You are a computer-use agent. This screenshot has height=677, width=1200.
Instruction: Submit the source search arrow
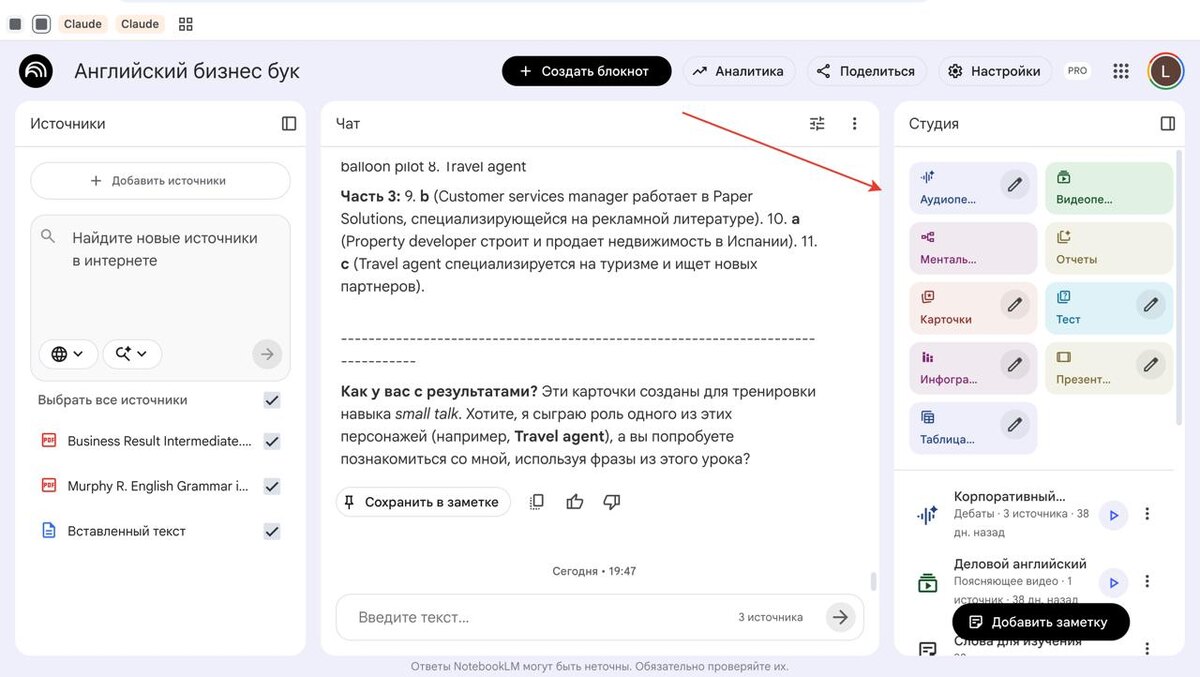(x=266, y=353)
